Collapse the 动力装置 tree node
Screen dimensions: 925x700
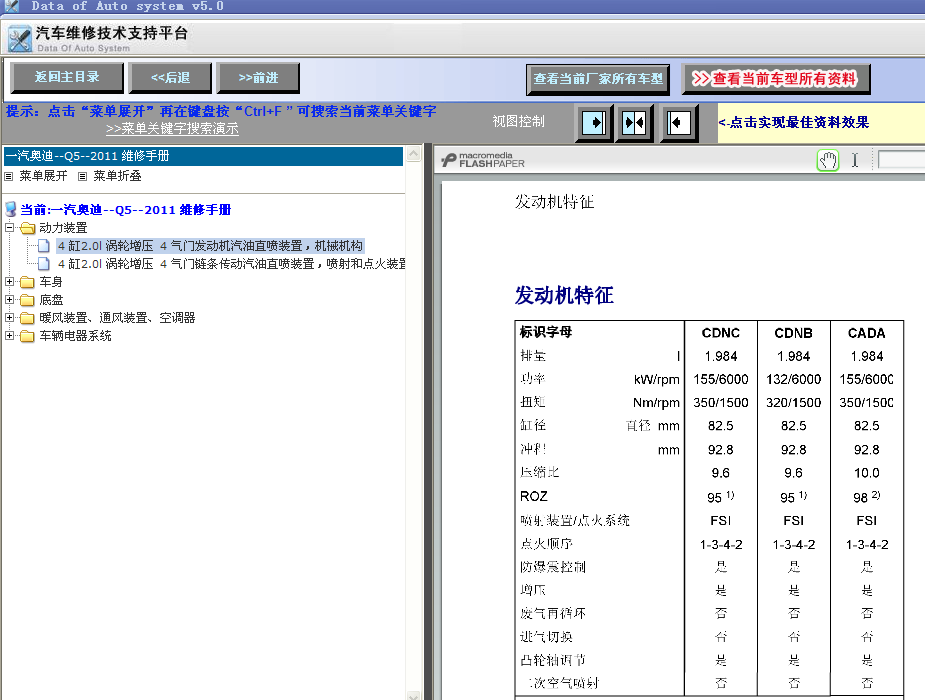pyautogui.click(x=9, y=228)
